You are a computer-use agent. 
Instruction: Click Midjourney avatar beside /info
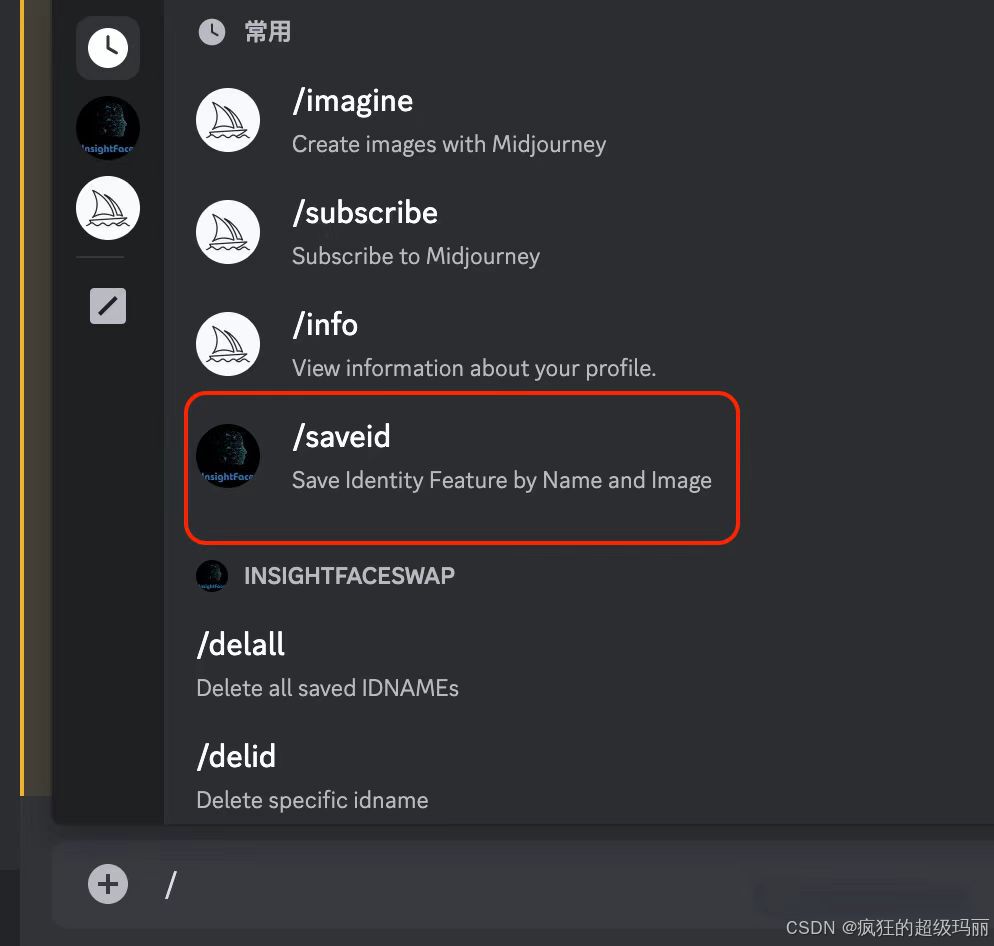[x=228, y=345]
